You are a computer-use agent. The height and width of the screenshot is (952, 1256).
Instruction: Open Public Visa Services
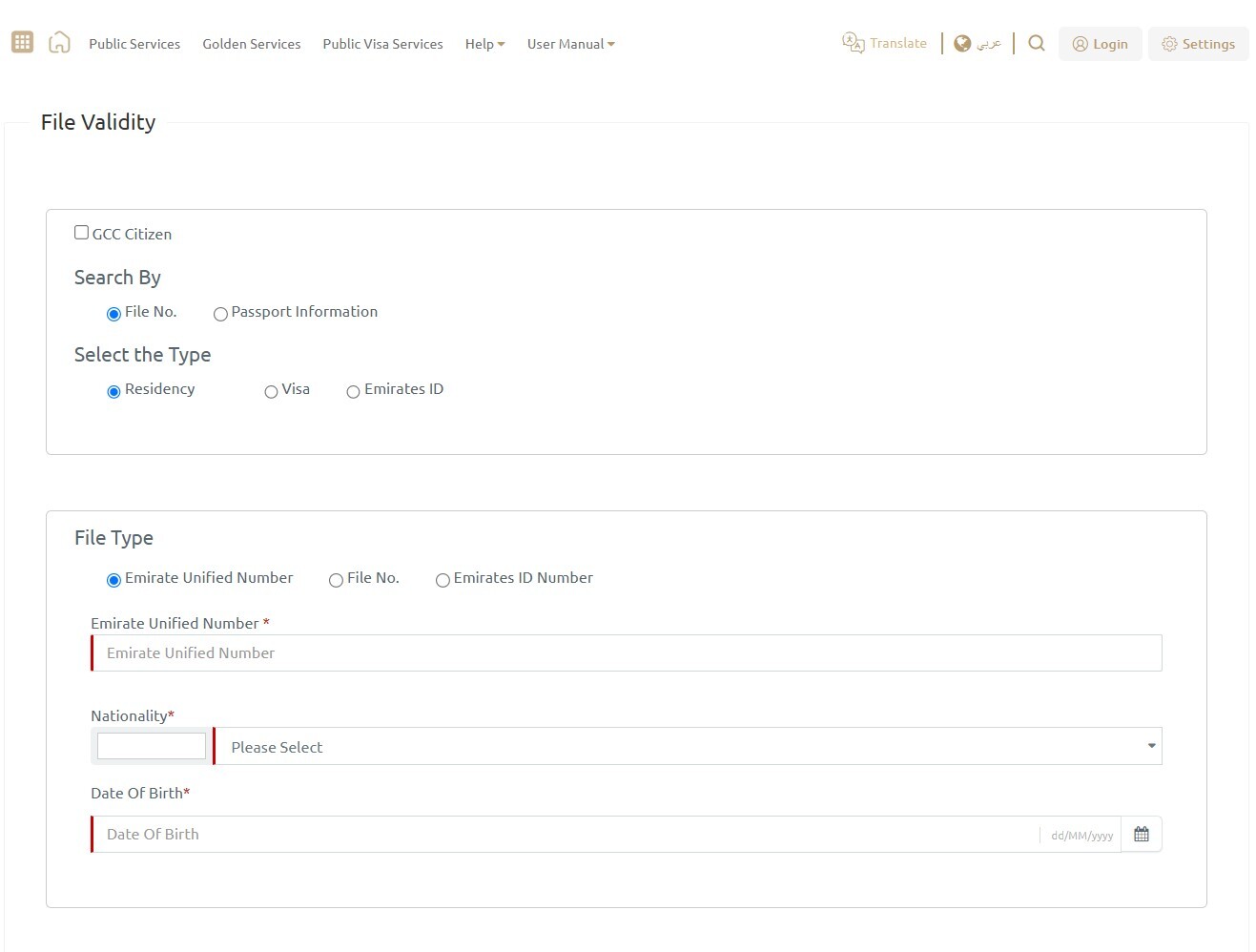pos(381,44)
